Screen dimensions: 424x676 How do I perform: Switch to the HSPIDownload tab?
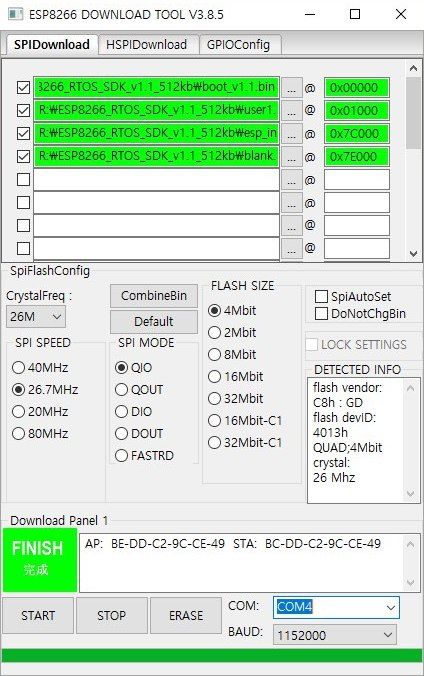pyautogui.click(x=147, y=44)
